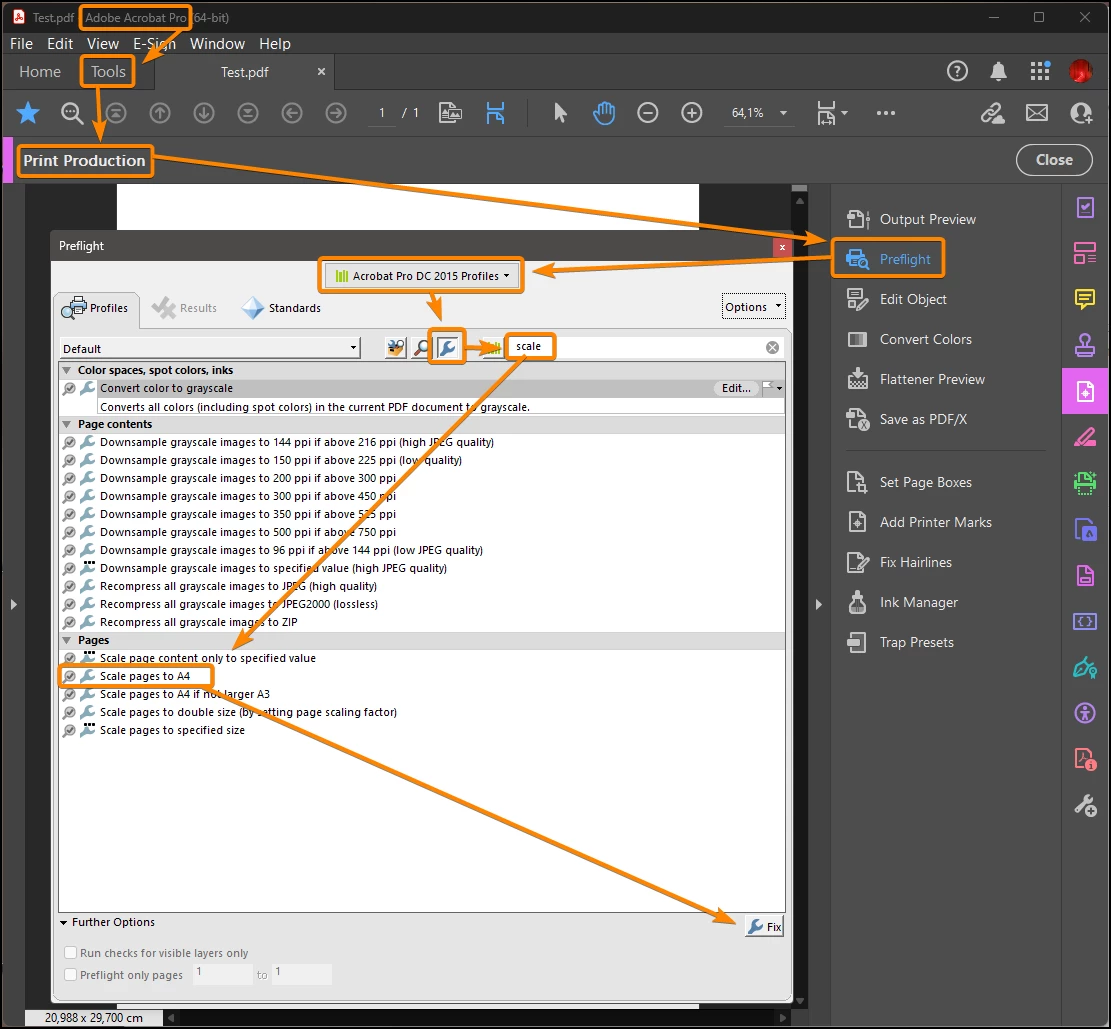Click Edit... button on Convert color row
This screenshot has height=1029, width=1111.
pyautogui.click(x=735, y=388)
